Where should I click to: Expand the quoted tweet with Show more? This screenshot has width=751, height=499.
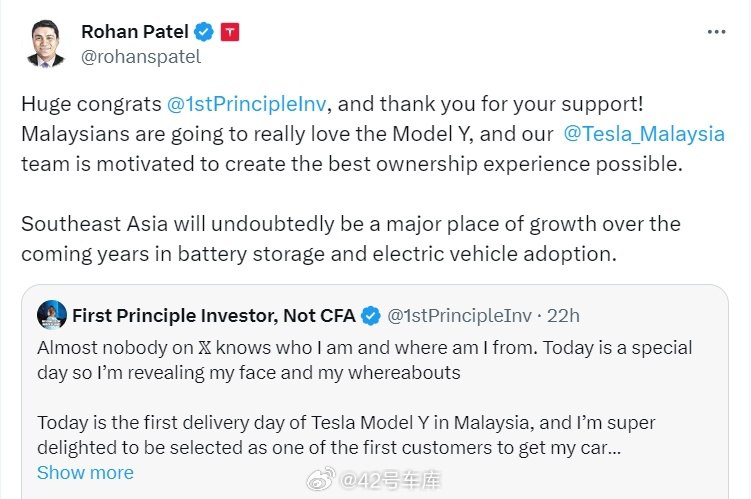click(85, 473)
